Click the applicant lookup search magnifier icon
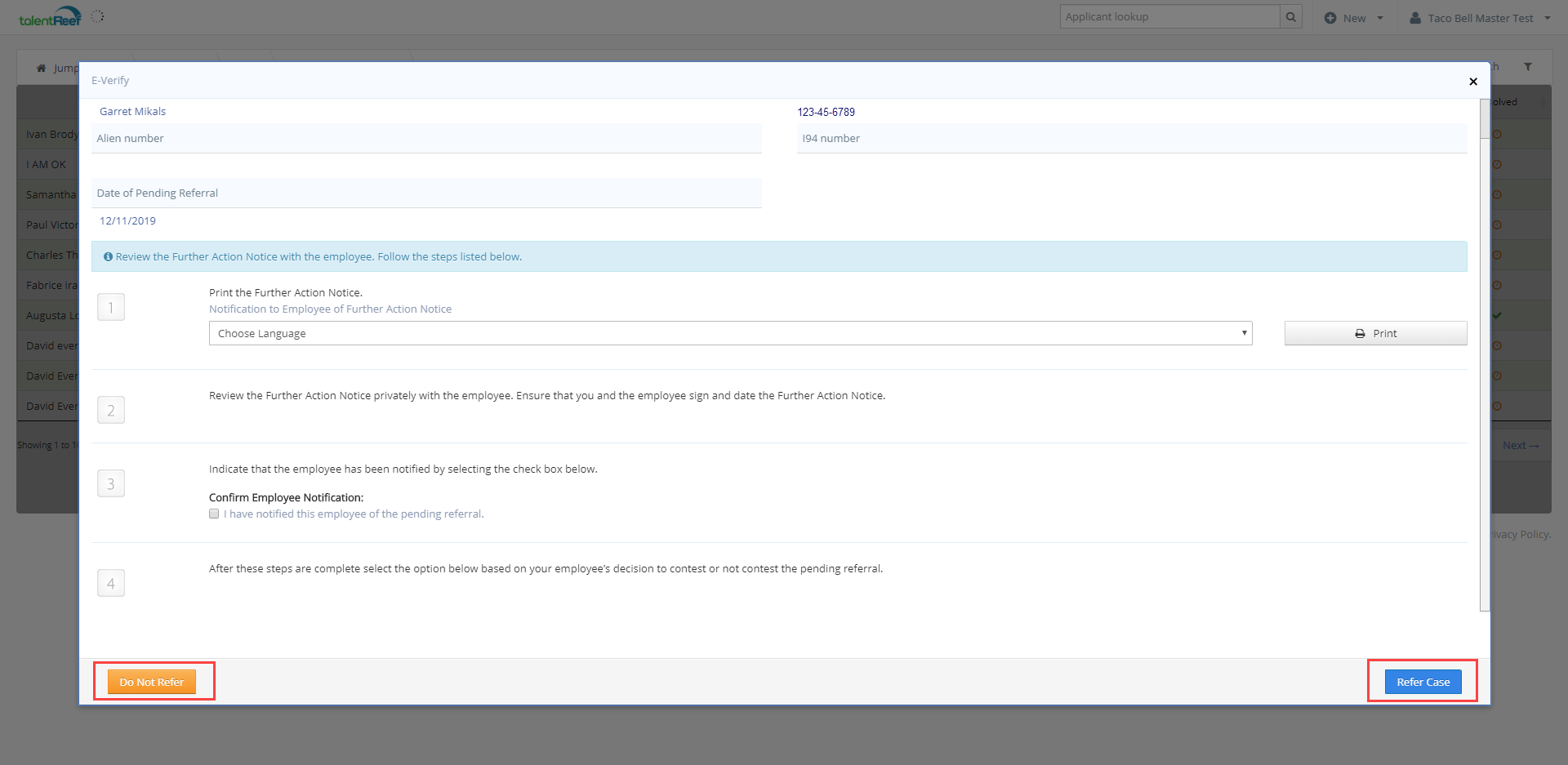Image resolution: width=1568 pixels, height=765 pixels. point(1290,17)
